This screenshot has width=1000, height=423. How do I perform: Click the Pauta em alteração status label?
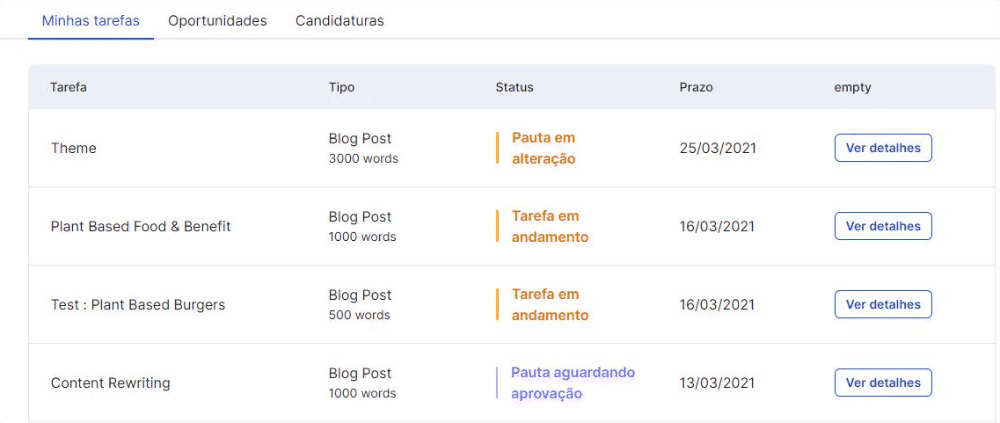click(x=544, y=148)
